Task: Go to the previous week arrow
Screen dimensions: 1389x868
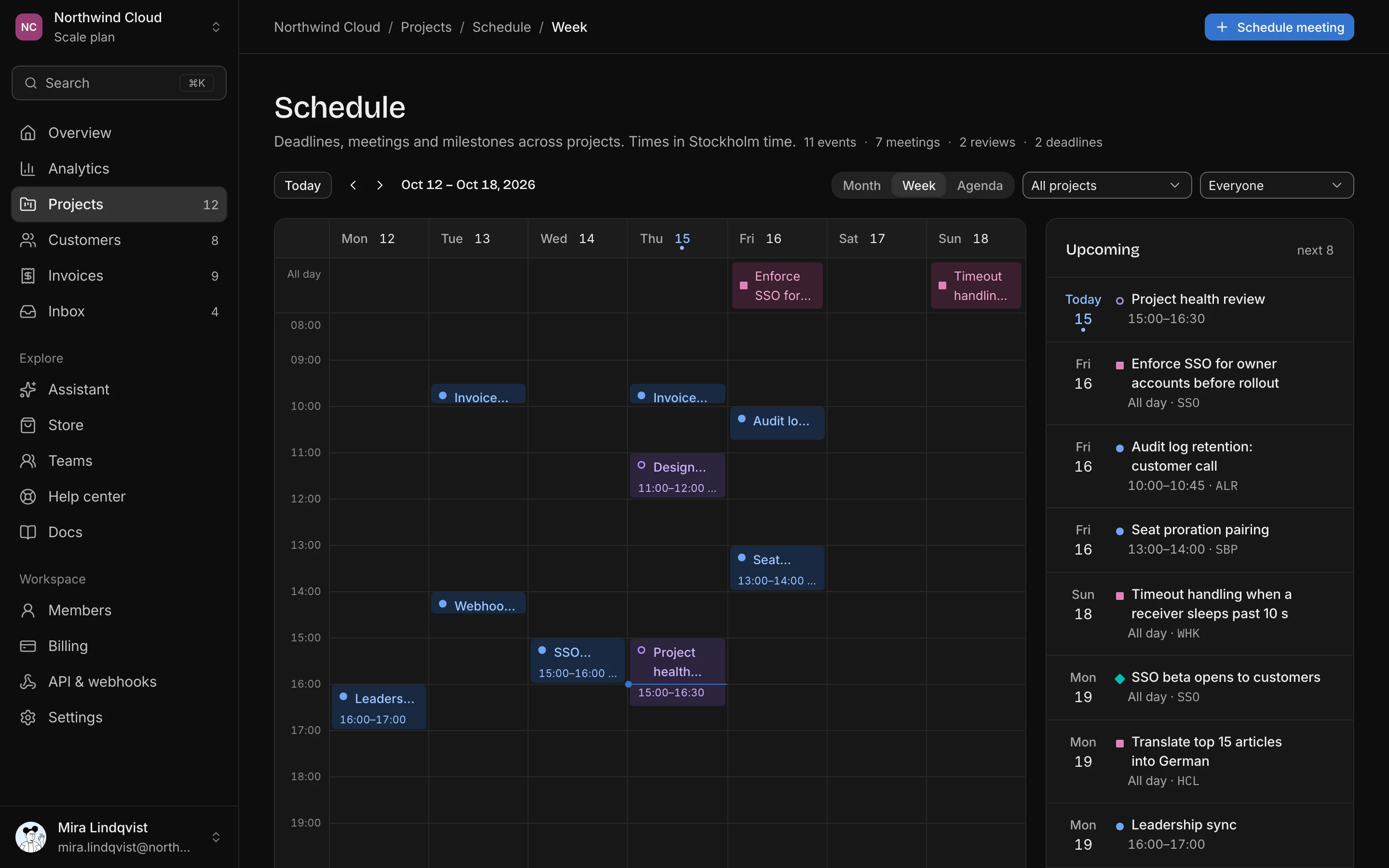Action: pyautogui.click(x=353, y=185)
